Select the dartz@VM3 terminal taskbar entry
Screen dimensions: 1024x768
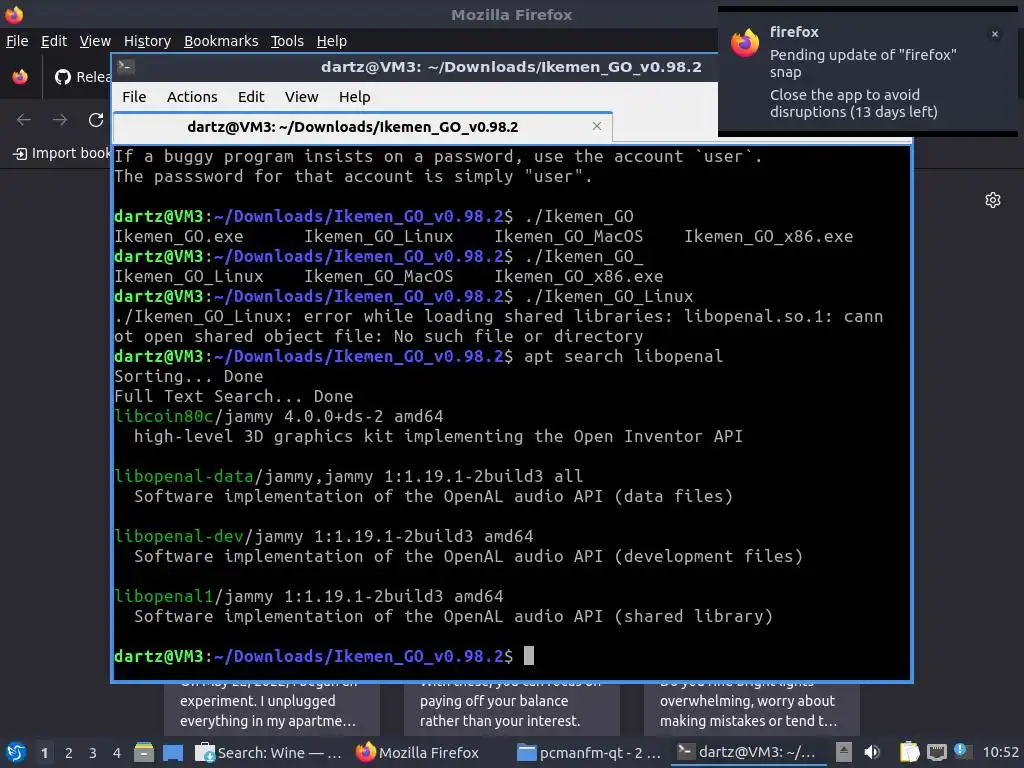pos(748,752)
